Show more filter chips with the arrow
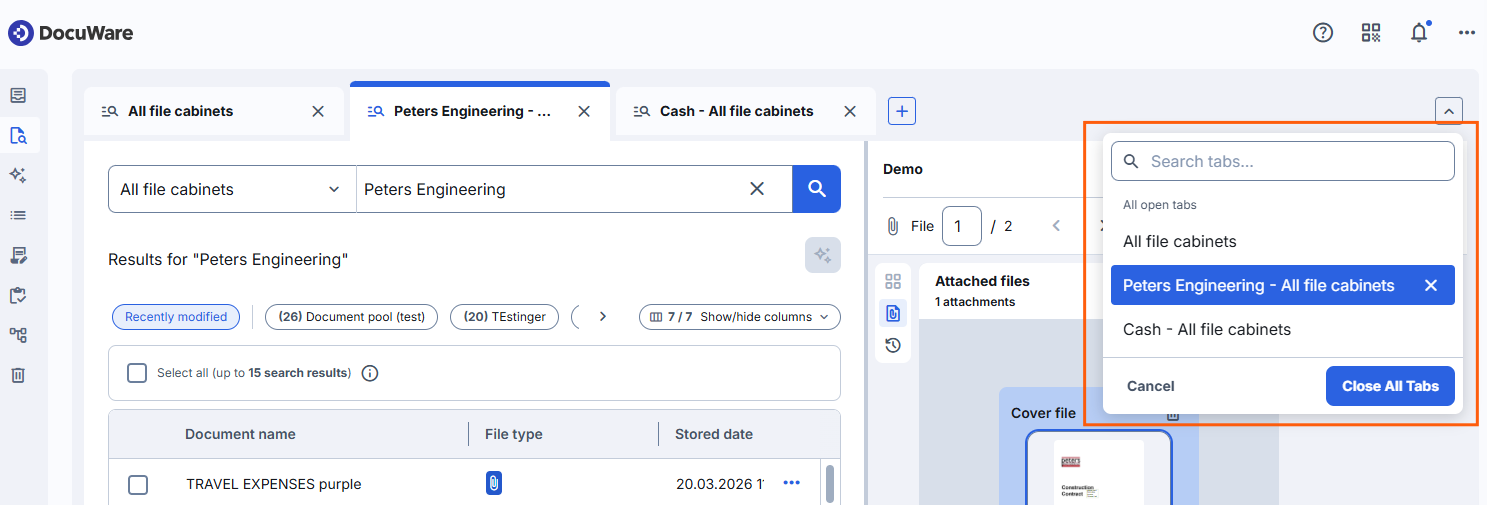The width and height of the screenshot is (1487, 505). (x=602, y=317)
